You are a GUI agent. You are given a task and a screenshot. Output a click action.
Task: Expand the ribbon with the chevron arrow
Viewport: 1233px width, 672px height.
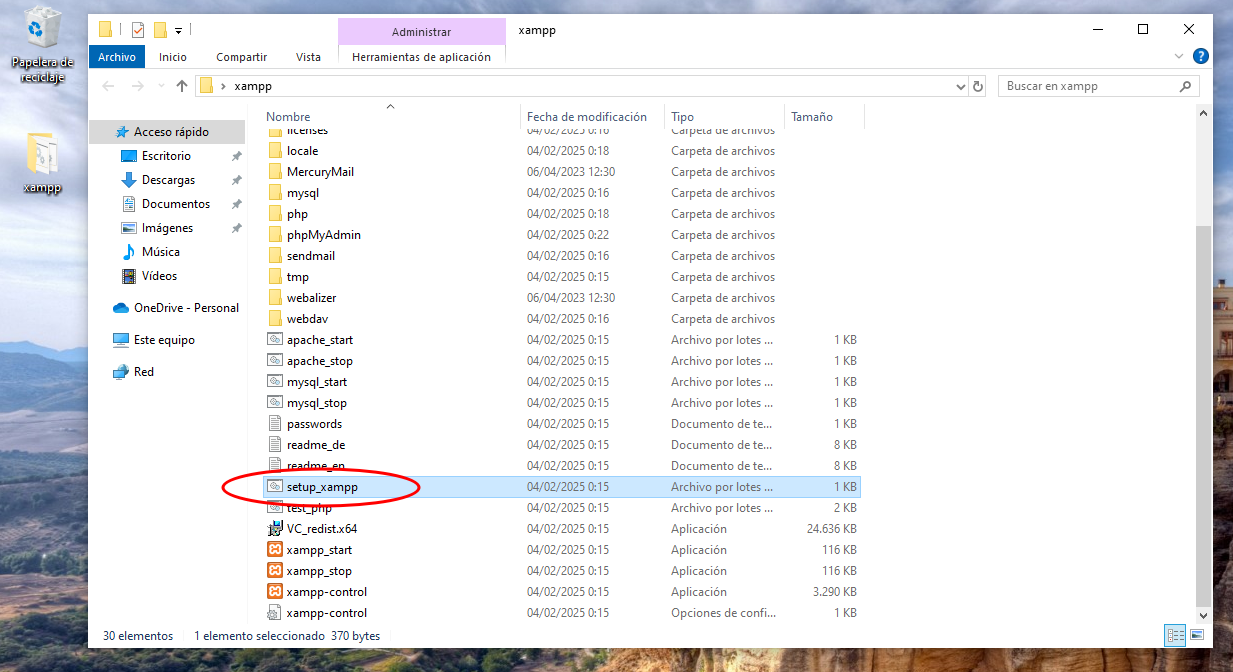coord(1180,57)
